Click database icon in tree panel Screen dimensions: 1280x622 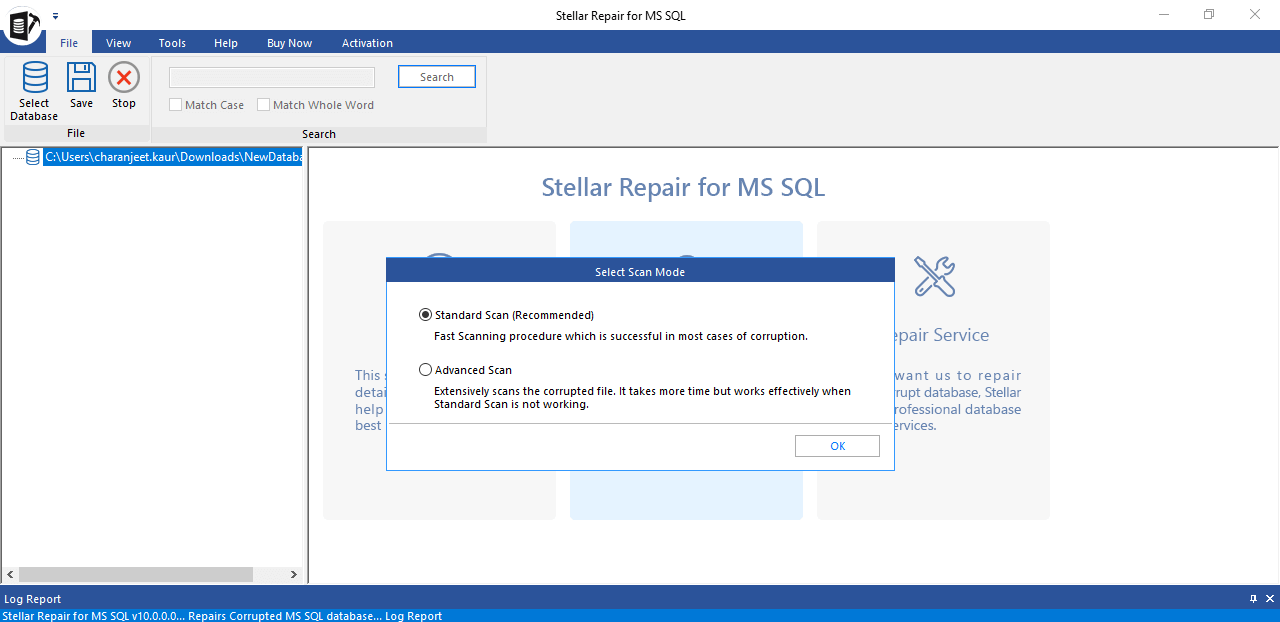point(33,157)
